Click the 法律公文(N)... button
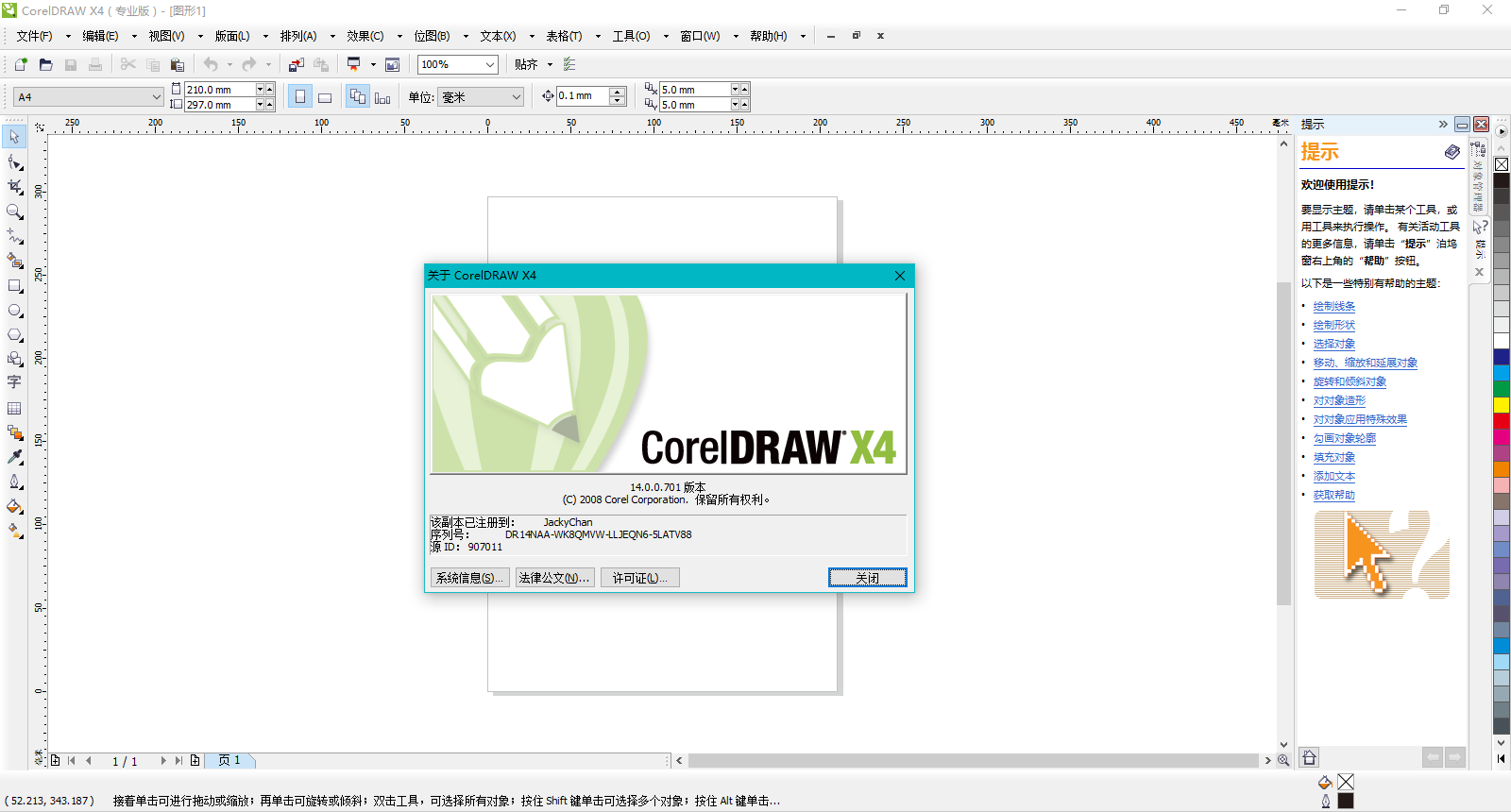1511x812 pixels. (x=554, y=578)
